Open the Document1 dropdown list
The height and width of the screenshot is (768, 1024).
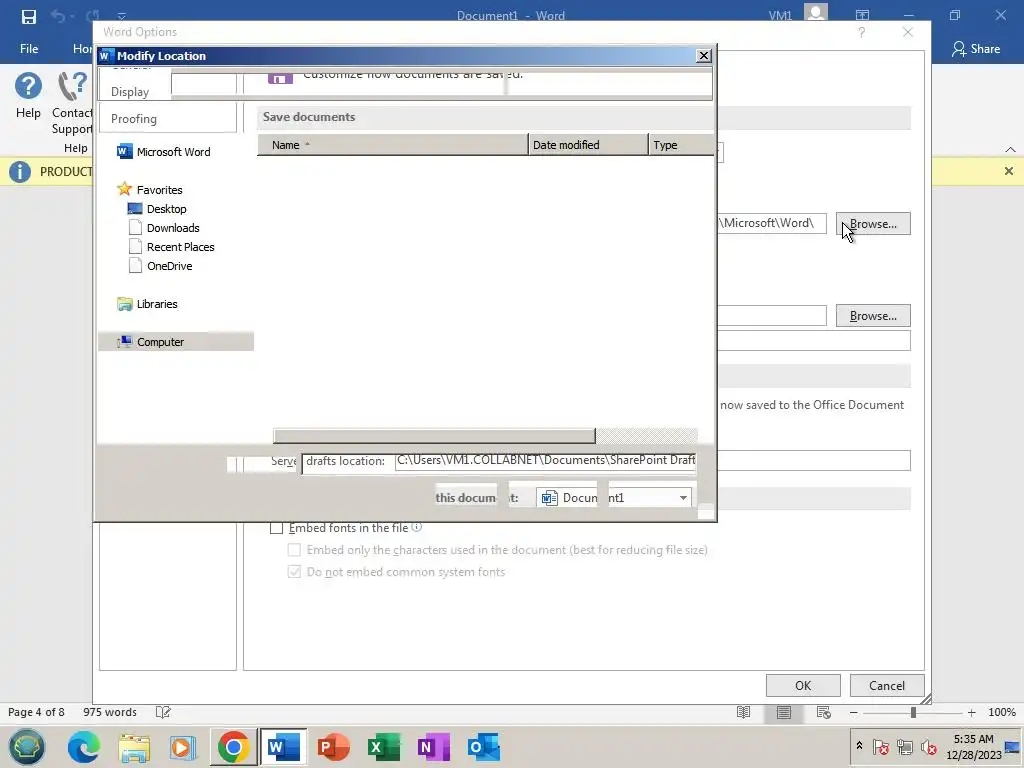coord(683,498)
